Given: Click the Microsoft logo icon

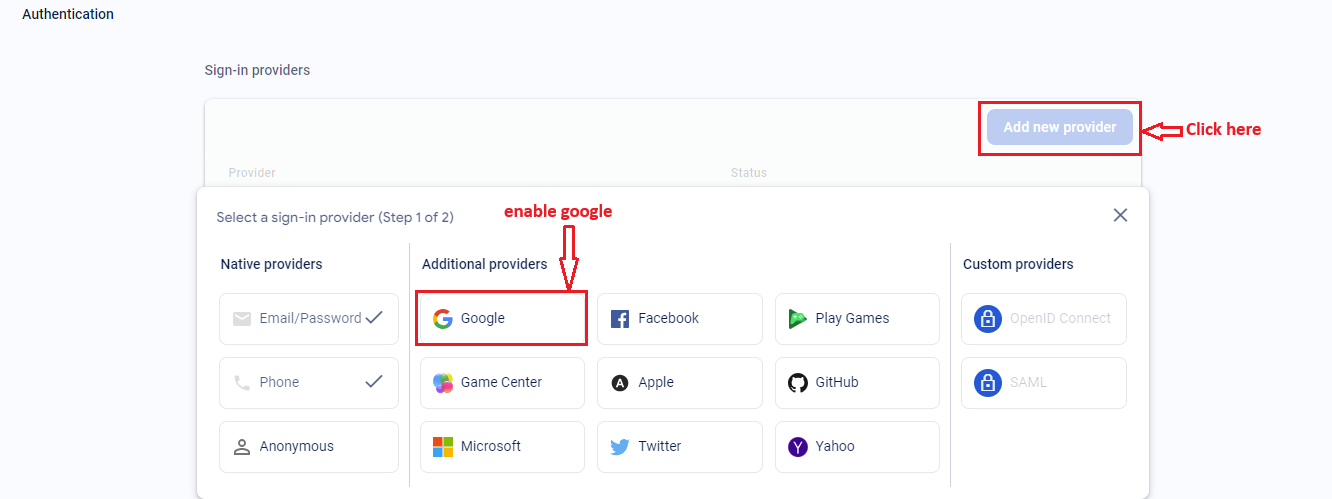Looking at the screenshot, I should click(442, 447).
